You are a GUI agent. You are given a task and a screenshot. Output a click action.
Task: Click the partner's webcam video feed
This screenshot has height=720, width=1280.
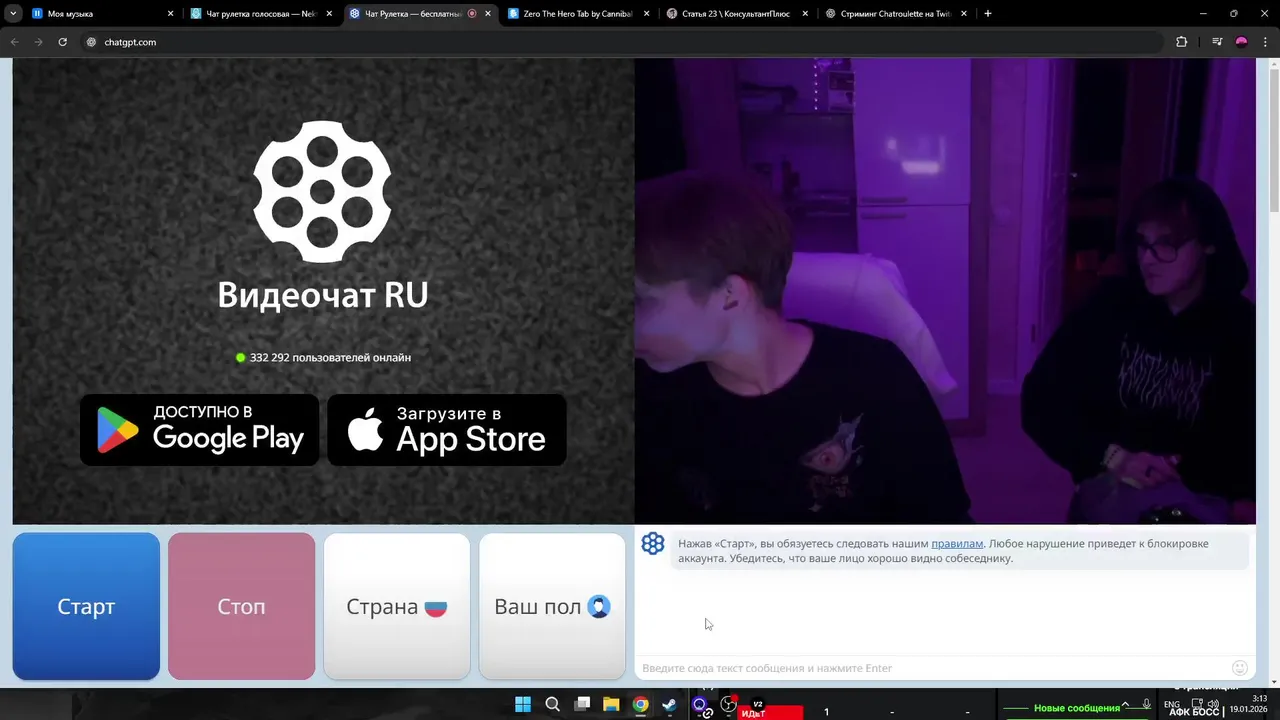tap(945, 290)
